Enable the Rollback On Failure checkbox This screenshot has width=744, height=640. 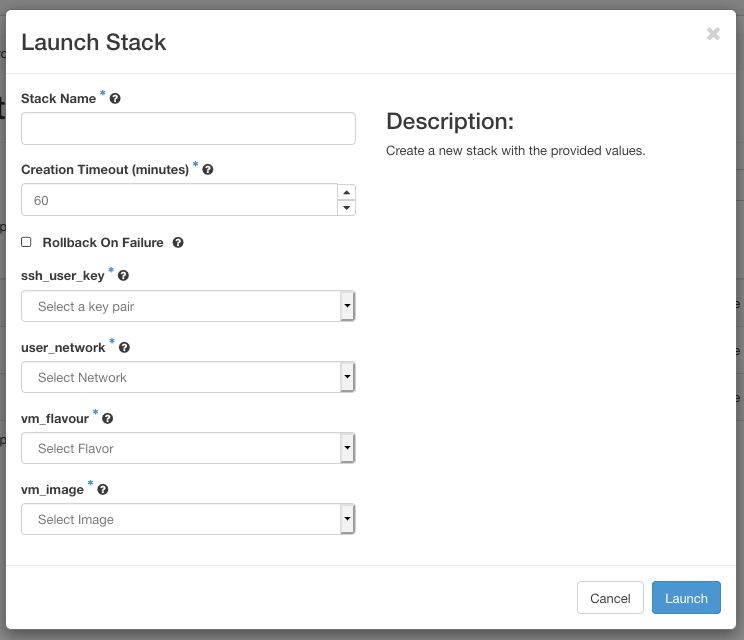pyautogui.click(x=26, y=242)
